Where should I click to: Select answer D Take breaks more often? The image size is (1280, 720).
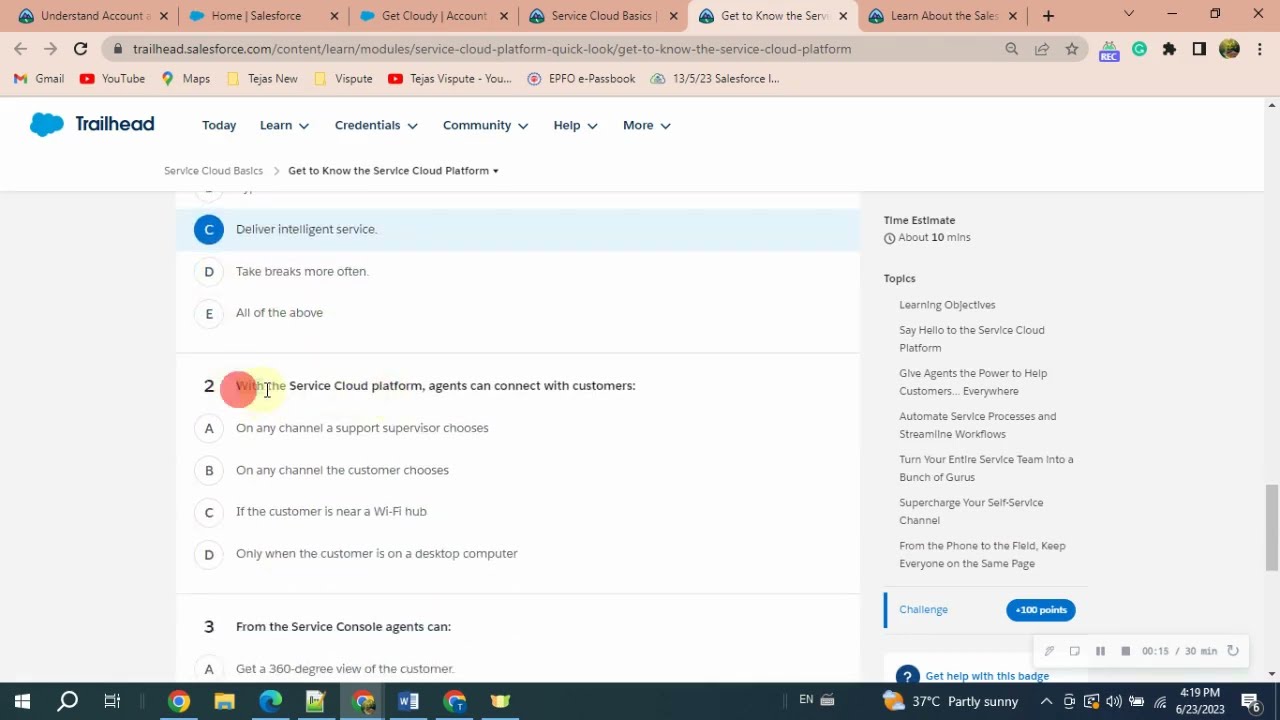coord(518,271)
